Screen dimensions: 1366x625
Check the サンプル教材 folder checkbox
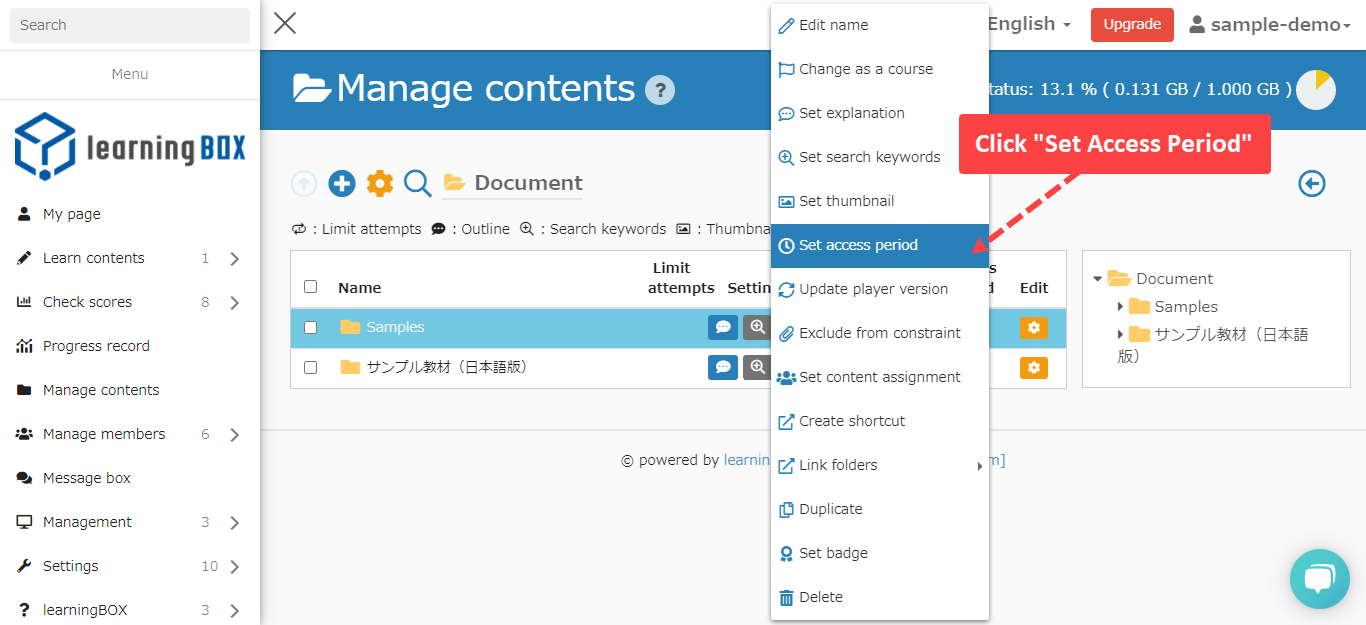coord(310,367)
